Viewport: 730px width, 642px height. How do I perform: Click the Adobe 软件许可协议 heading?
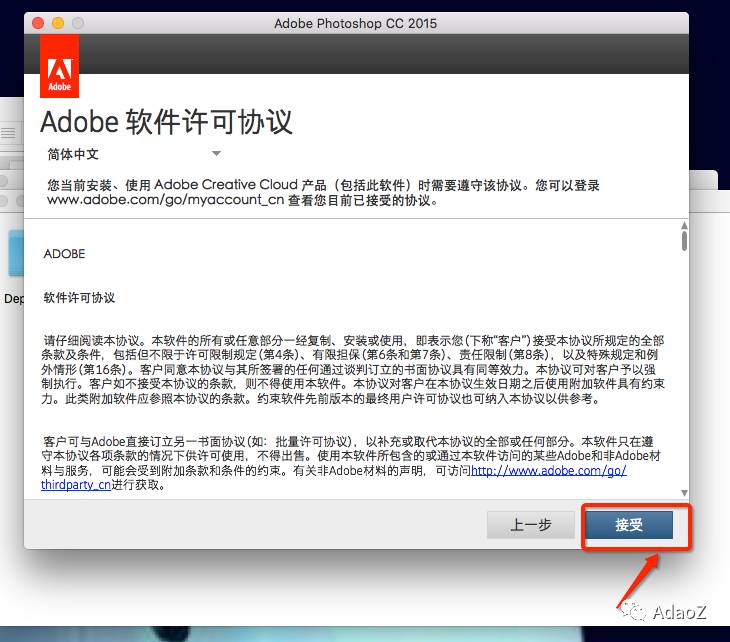point(166,122)
